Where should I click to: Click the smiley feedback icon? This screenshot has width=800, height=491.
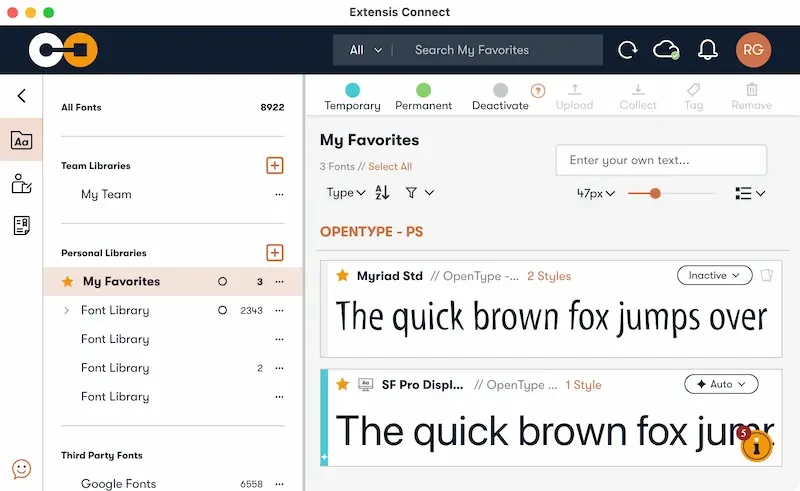[21, 469]
